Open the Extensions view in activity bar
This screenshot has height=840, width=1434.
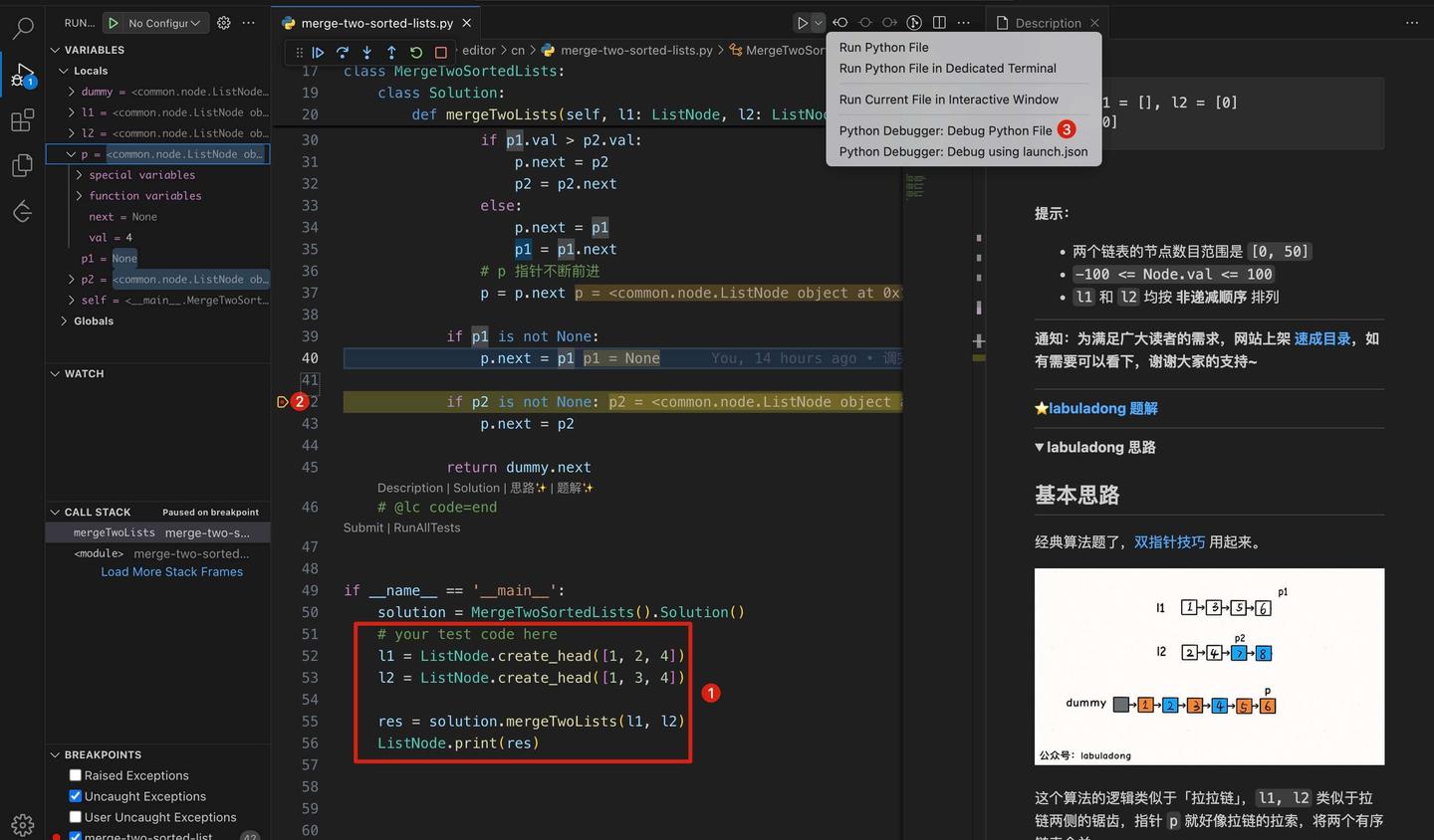coord(22,119)
